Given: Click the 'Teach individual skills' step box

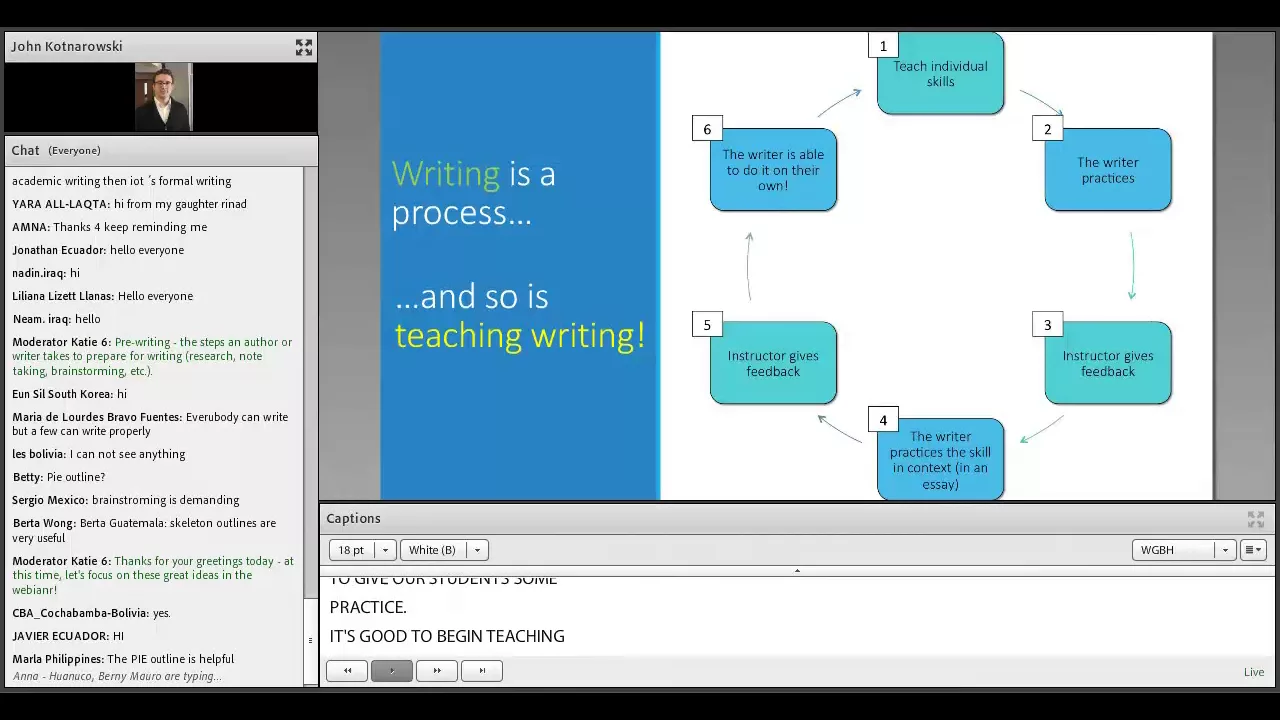Looking at the screenshot, I should coord(940,74).
